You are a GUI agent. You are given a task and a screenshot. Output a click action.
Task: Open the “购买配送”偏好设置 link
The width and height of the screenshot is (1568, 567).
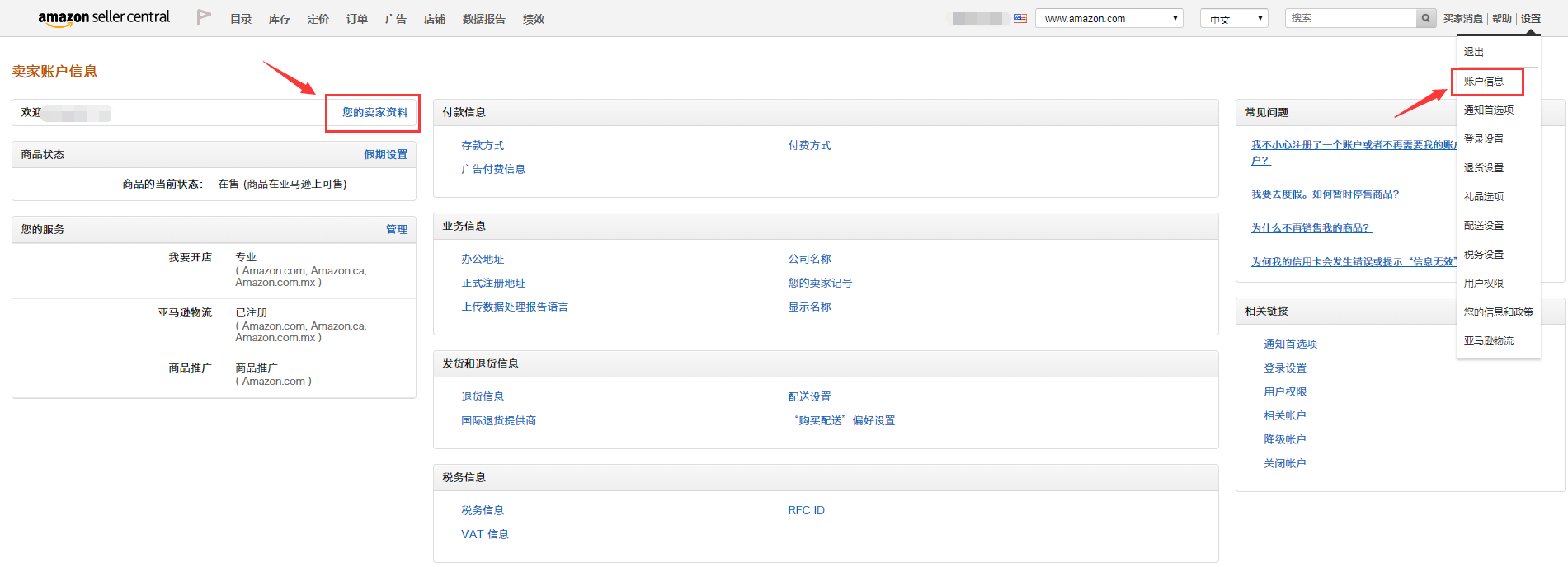coord(844,420)
